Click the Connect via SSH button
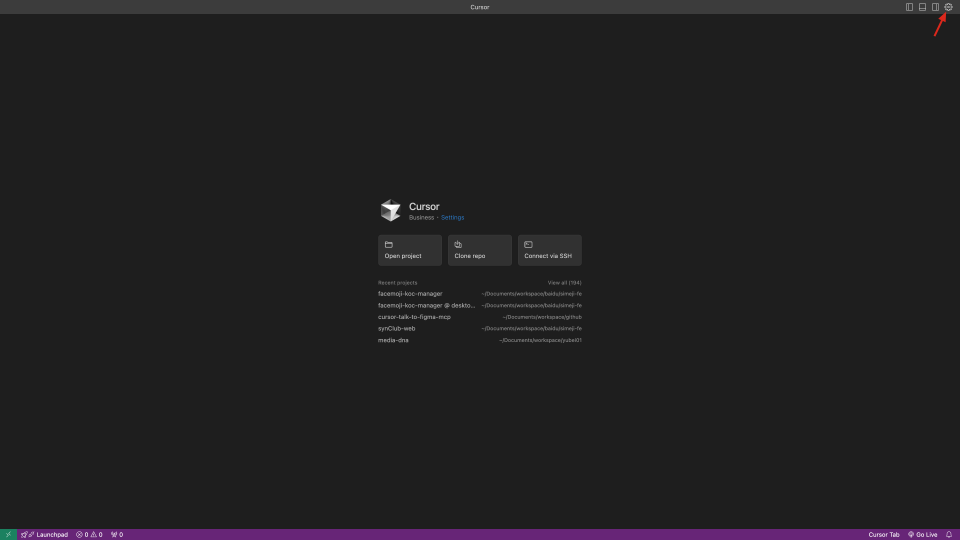The width and height of the screenshot is (960, 540). pyautogui.click(x=550, y=250)
